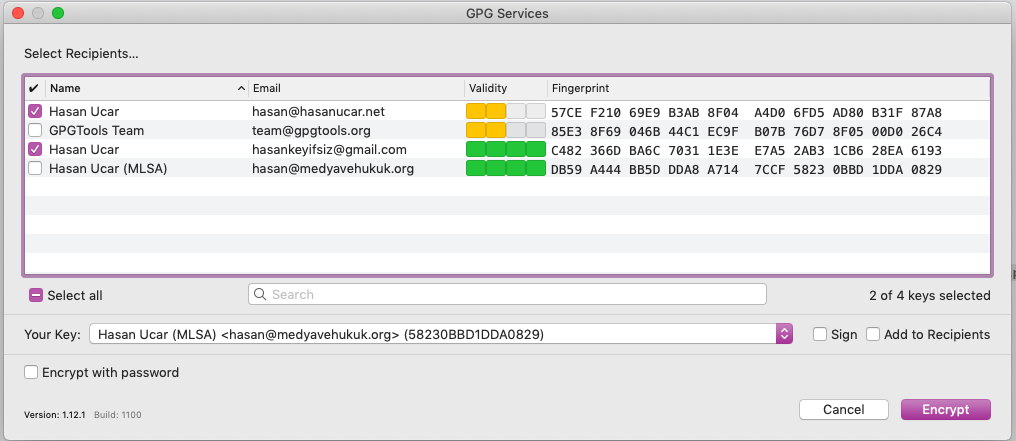Check the Hasan Ucar (MLSA) recipient
This screenshot has width=1016, height=441.
pos(35,169)
